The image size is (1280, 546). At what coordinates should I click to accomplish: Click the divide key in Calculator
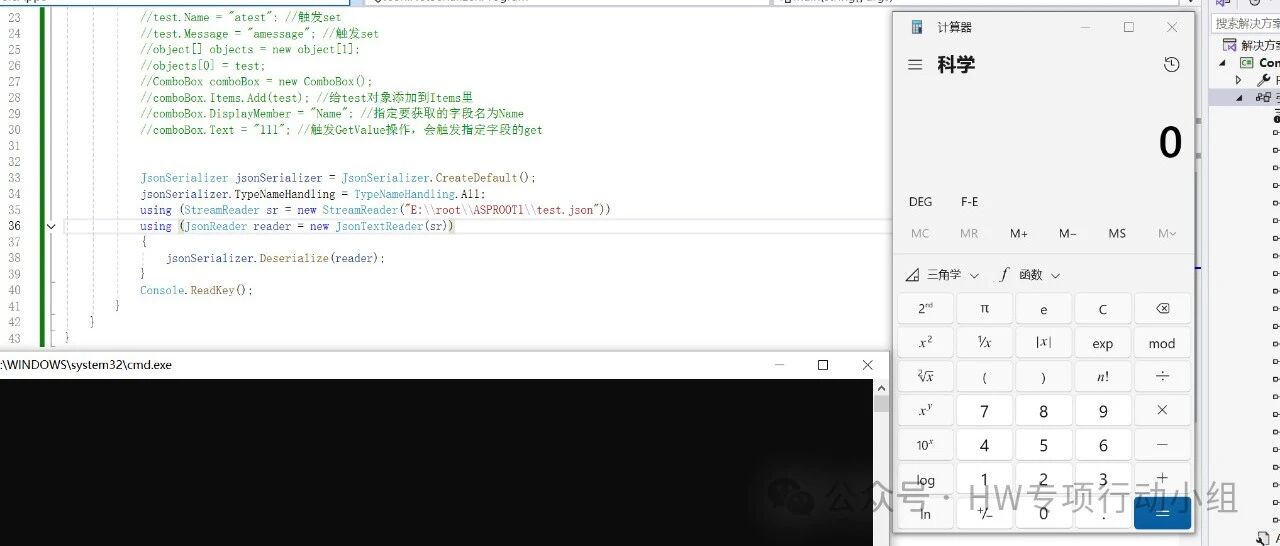coord(1162,376)
